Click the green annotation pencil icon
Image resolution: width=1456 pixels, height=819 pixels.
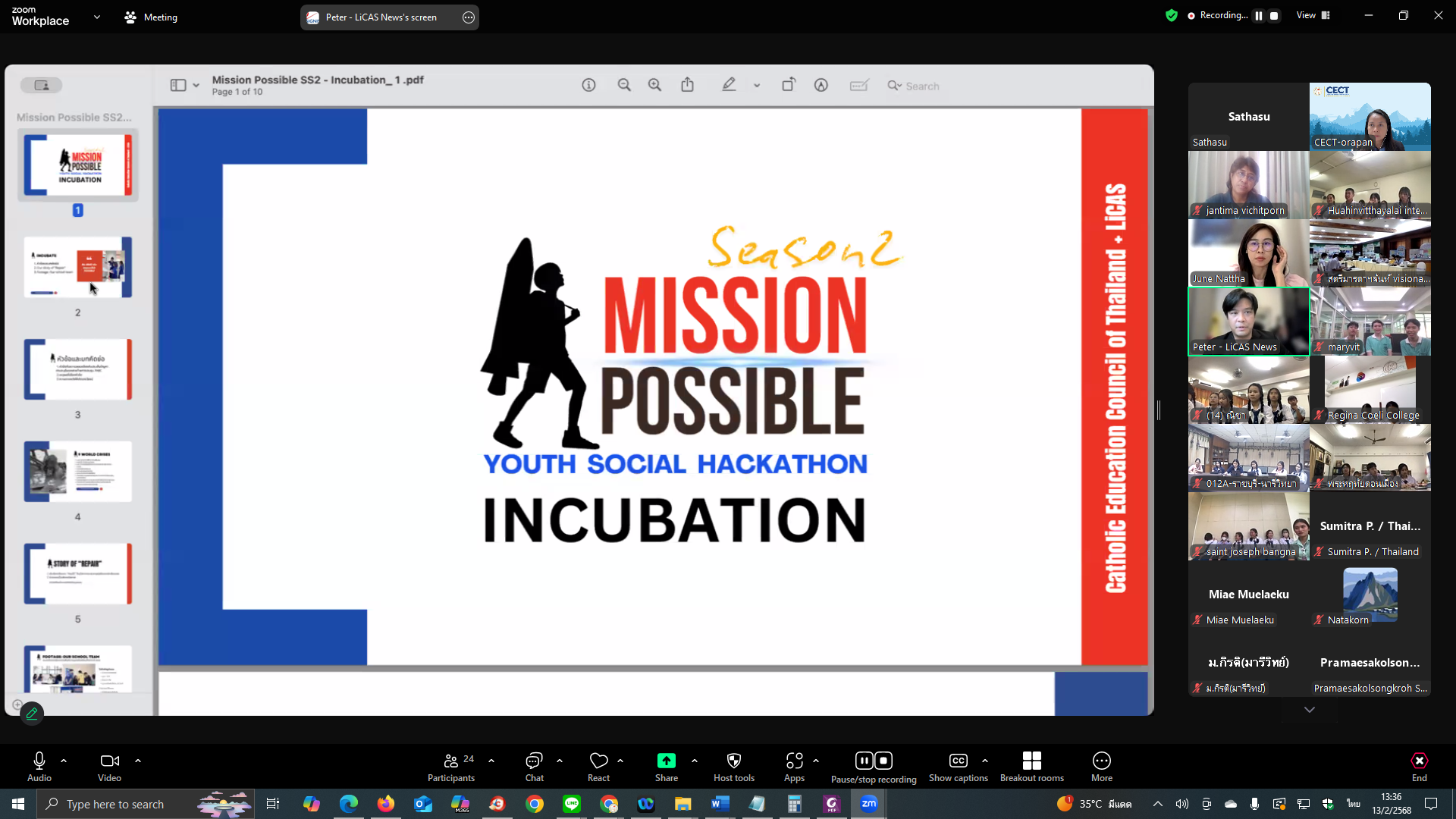click(x=32, y=714)
